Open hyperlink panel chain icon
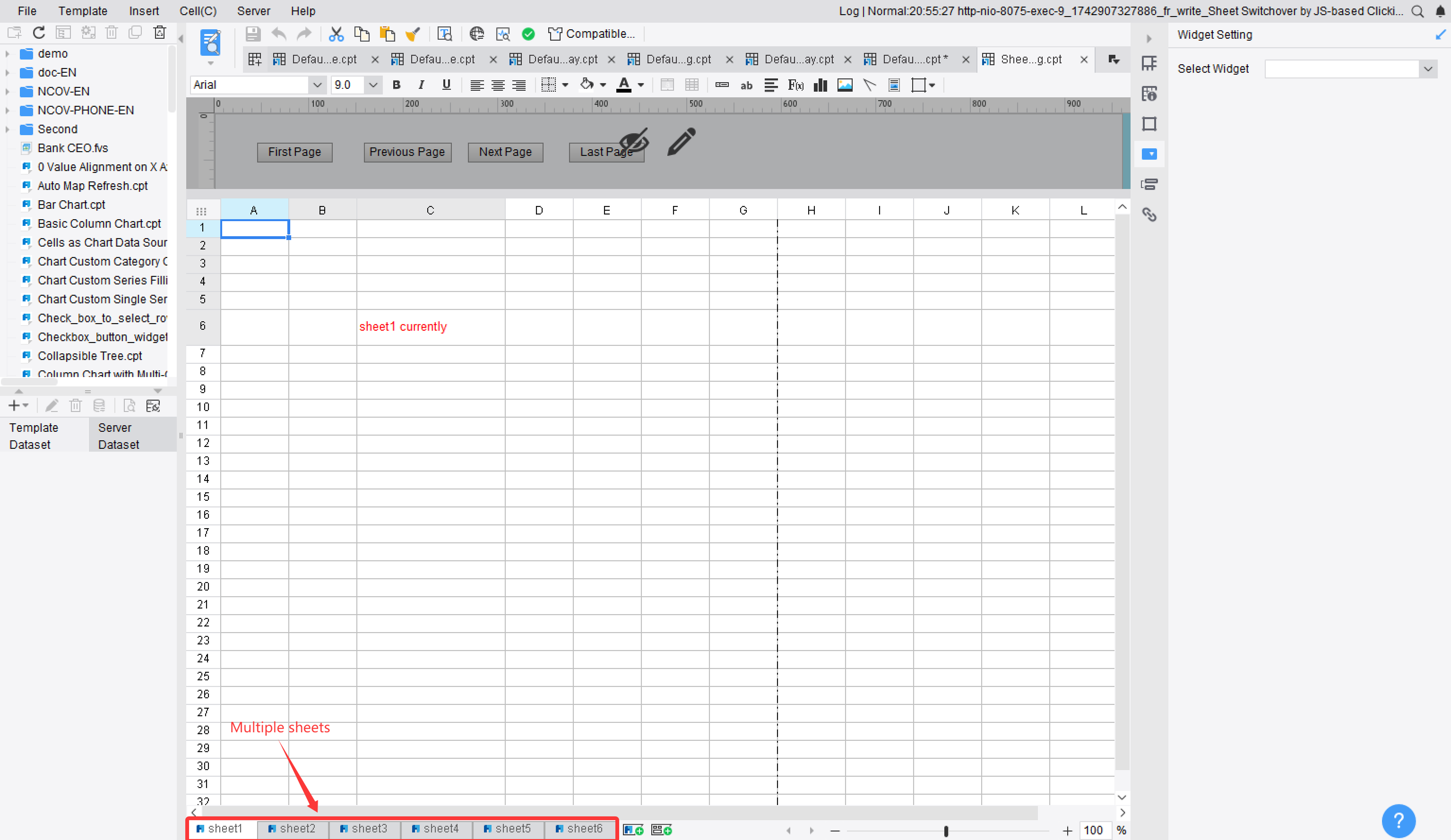1451x840 pixels. pyautogui.click(x=1149, y=215)
